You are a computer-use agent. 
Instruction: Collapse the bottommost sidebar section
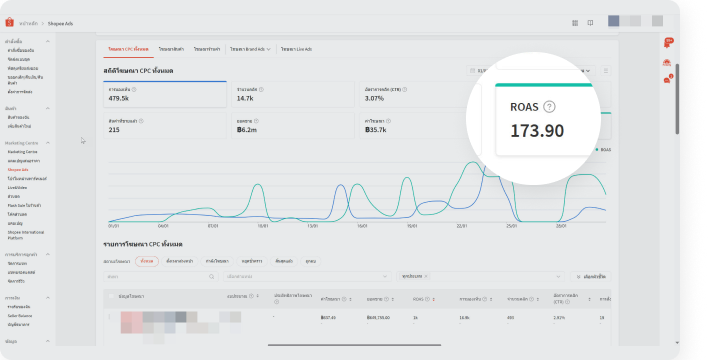click(x=47, y=341)
